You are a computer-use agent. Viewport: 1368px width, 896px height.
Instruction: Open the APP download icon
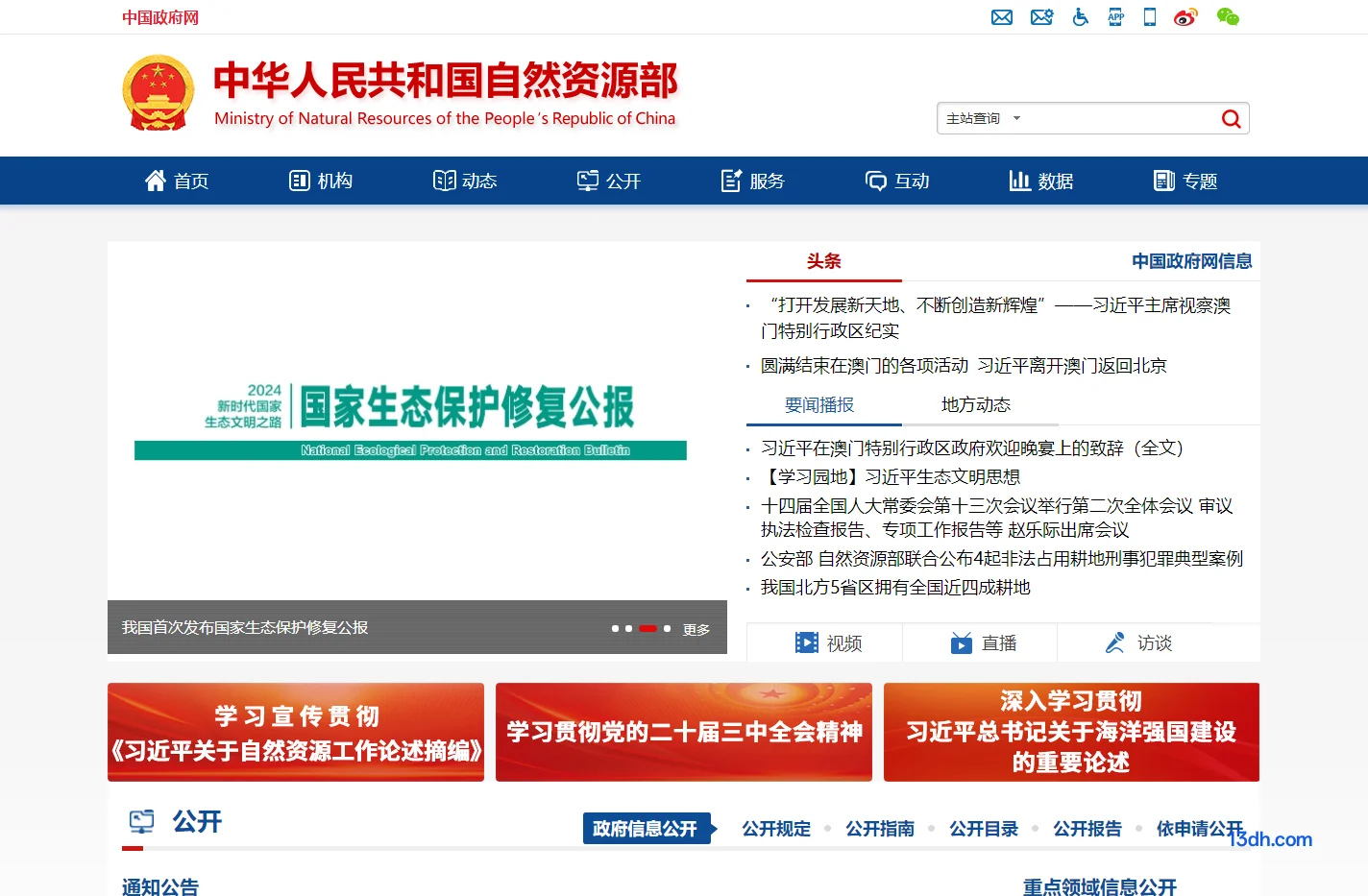point(1116,17)
